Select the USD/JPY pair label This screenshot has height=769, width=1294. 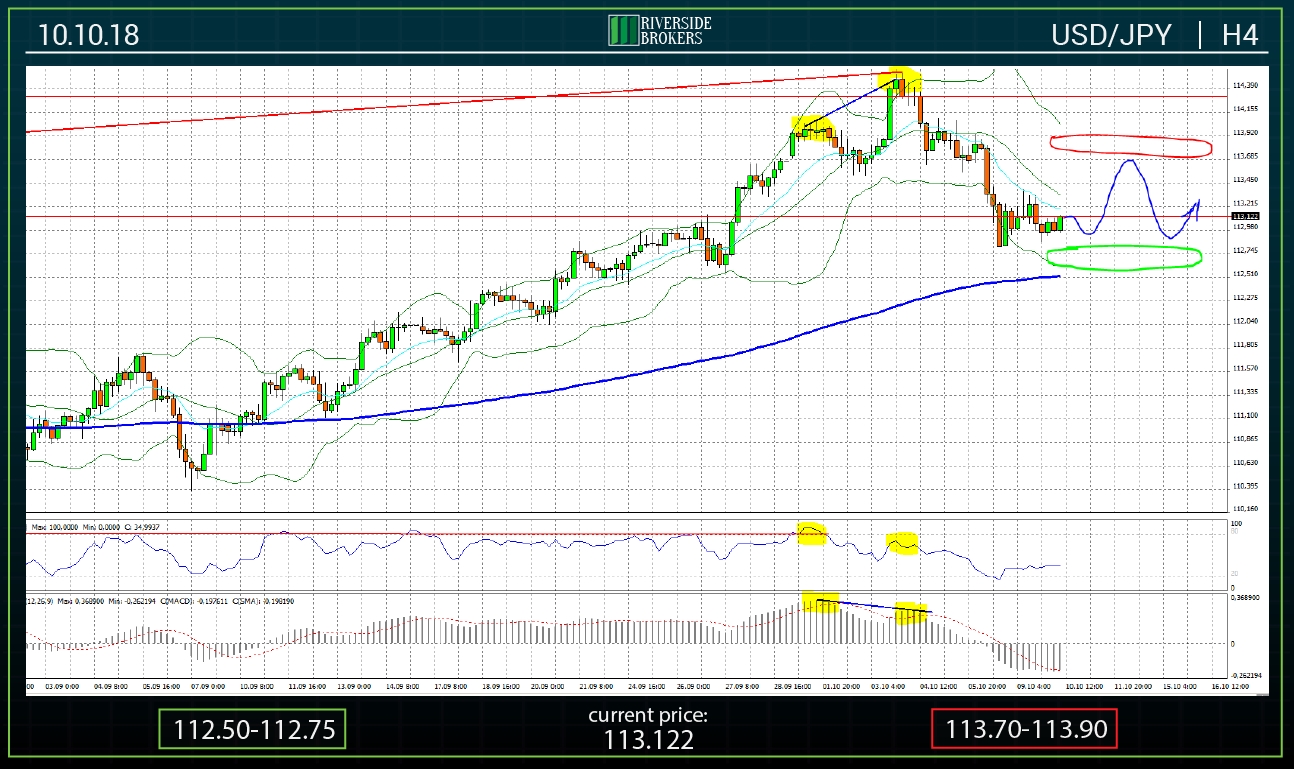1111,36
